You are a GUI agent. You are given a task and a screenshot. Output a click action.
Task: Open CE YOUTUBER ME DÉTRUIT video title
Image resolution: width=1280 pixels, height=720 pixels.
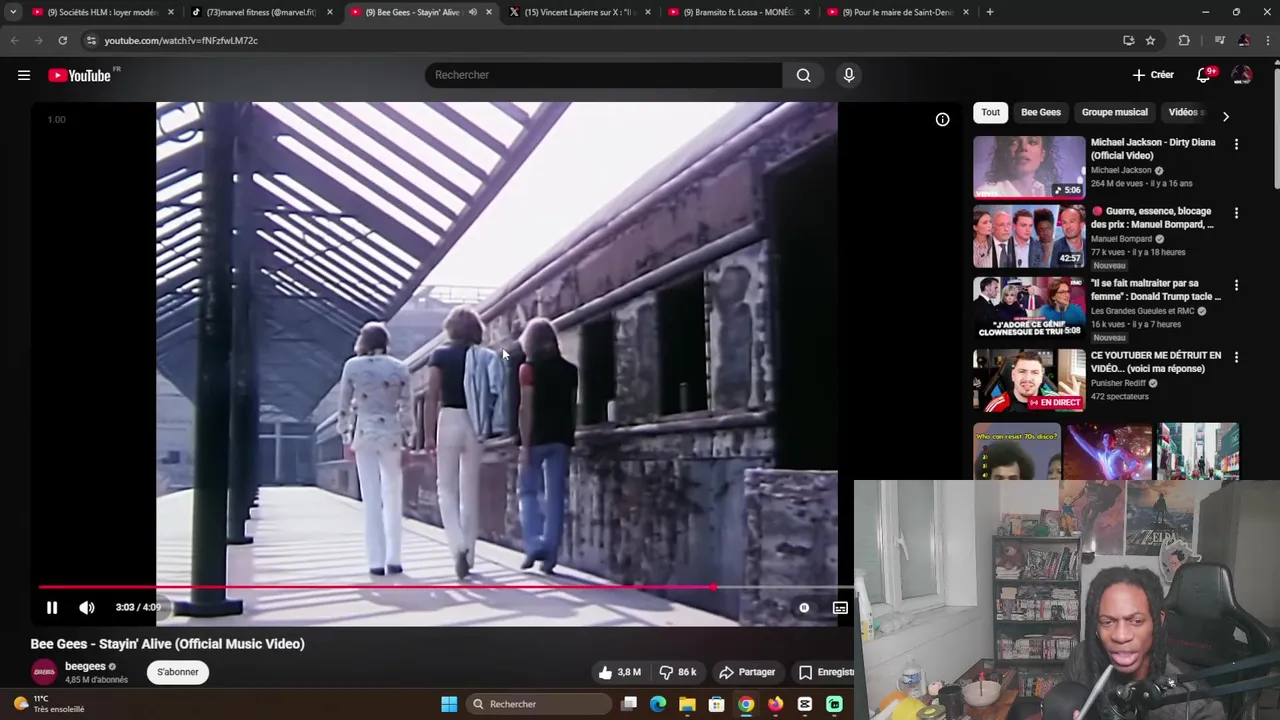coord(1156,362)
